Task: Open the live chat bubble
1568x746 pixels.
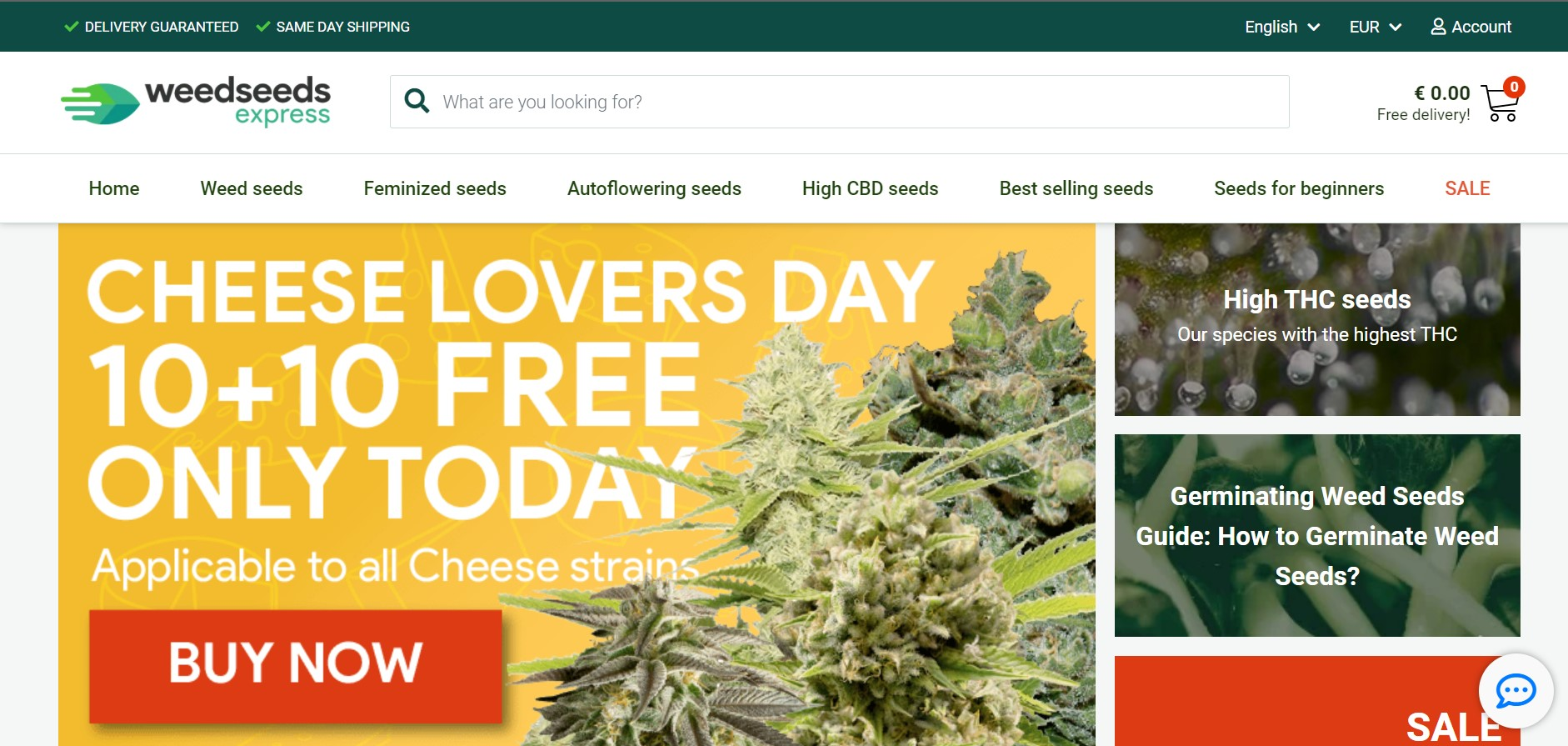Action: click(1516, 691)
